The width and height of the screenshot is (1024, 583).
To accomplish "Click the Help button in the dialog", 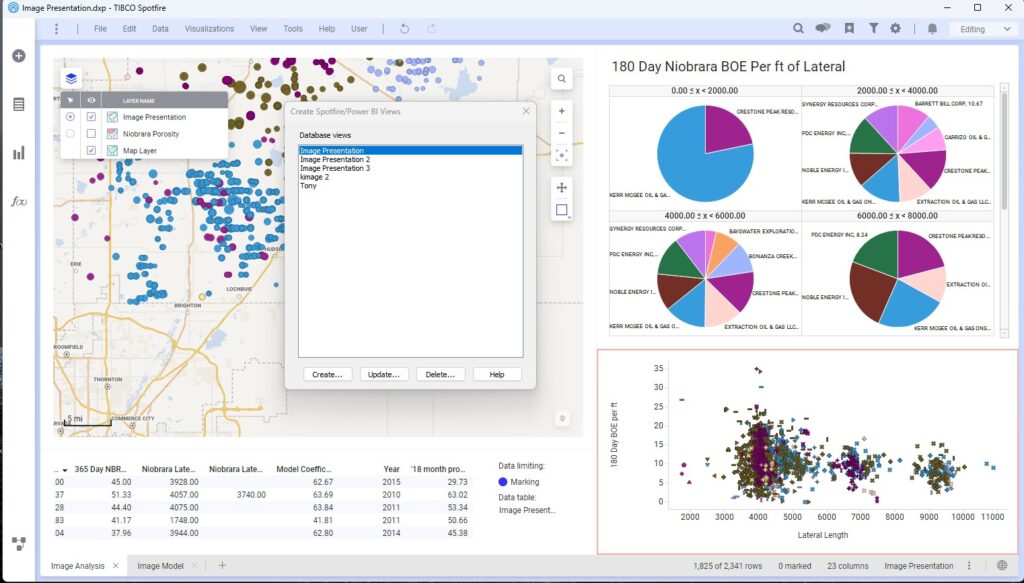I will click(497, 375).
